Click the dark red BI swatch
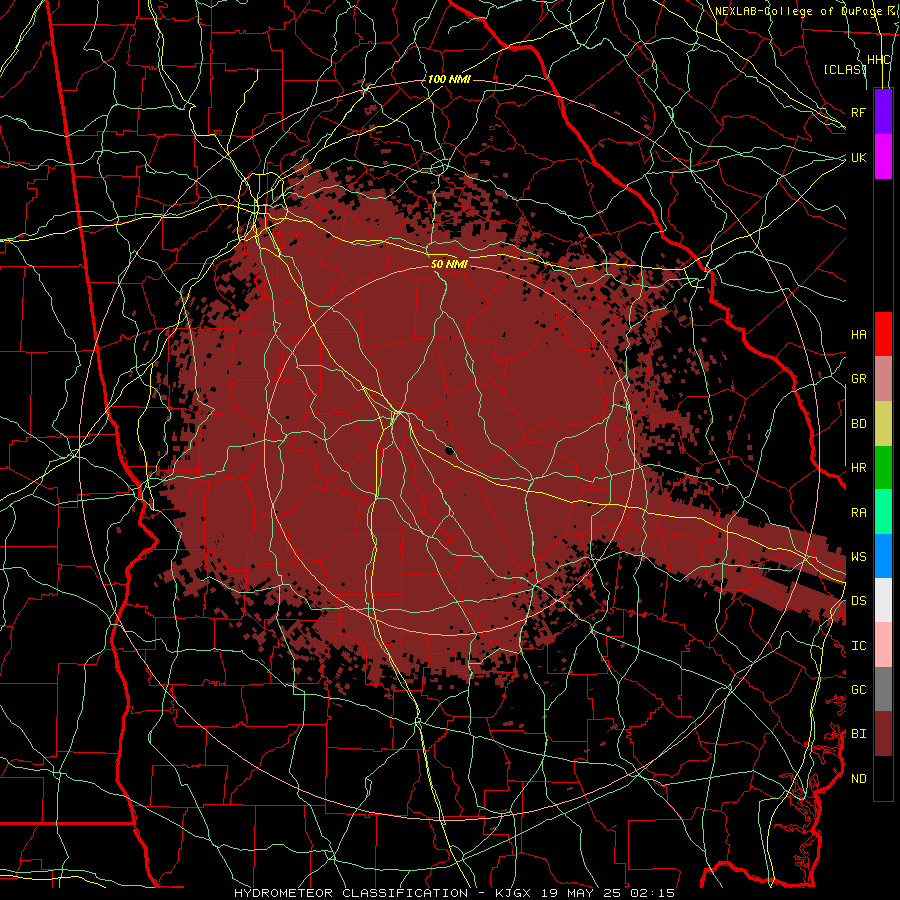Image resolution: width=900 pixels, height=900 pixels. click(883, 734)
